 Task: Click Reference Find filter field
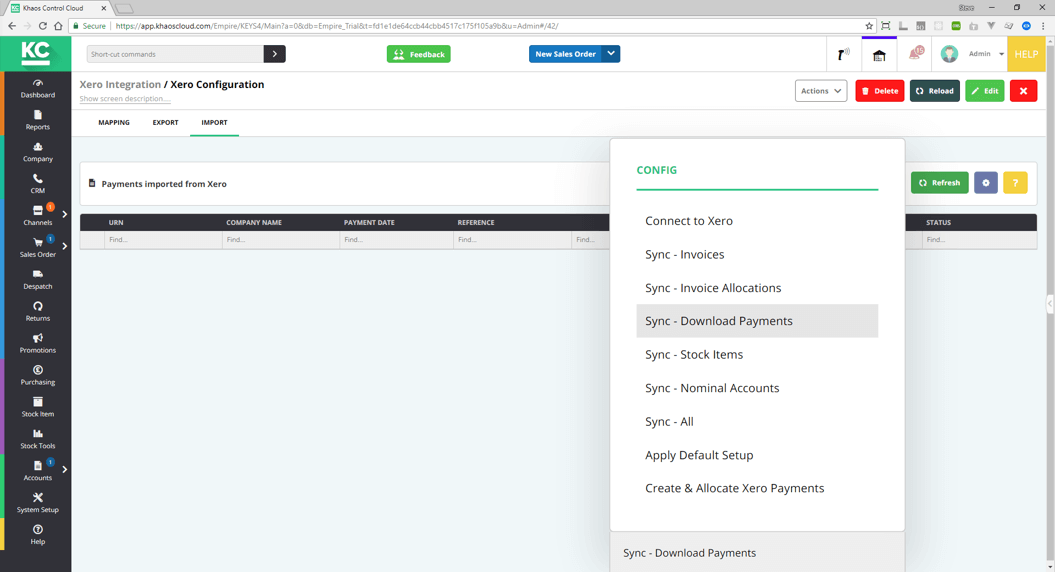point(513,240)
